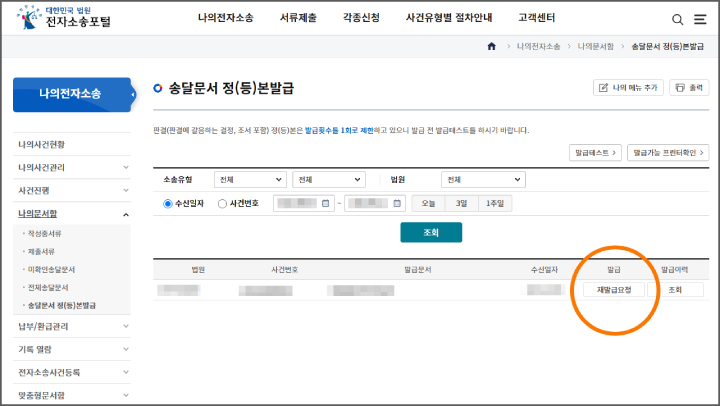Select 사건번호 radio button

click(222, 203)
